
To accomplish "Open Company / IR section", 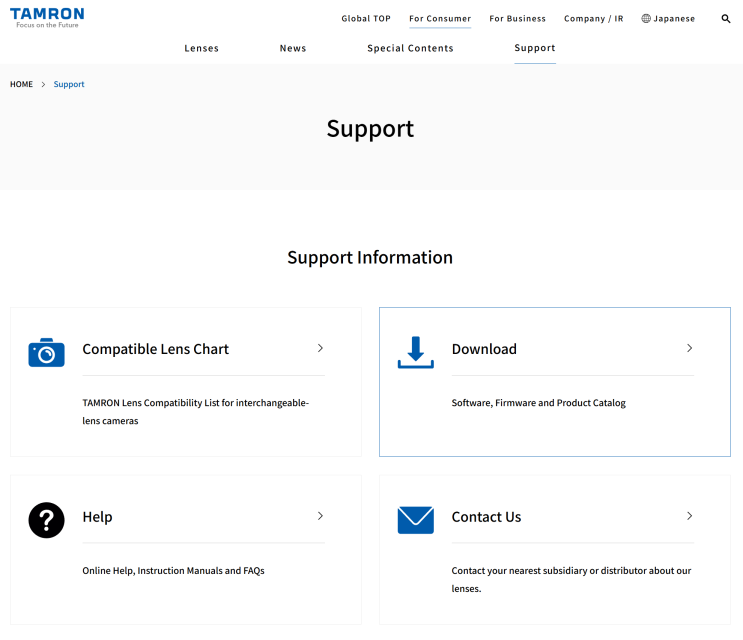I will pyautogui.click(x=593, y=18).
